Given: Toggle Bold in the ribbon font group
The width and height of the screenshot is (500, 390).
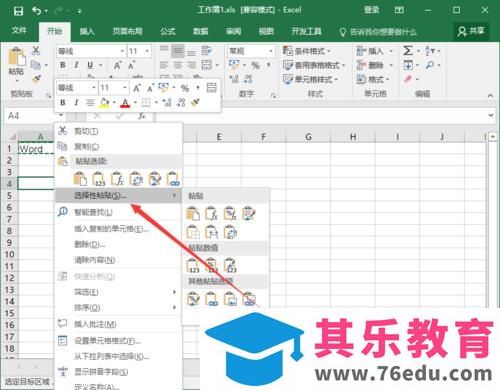Looking at the screenshot, I should click(x=63, y=65).
